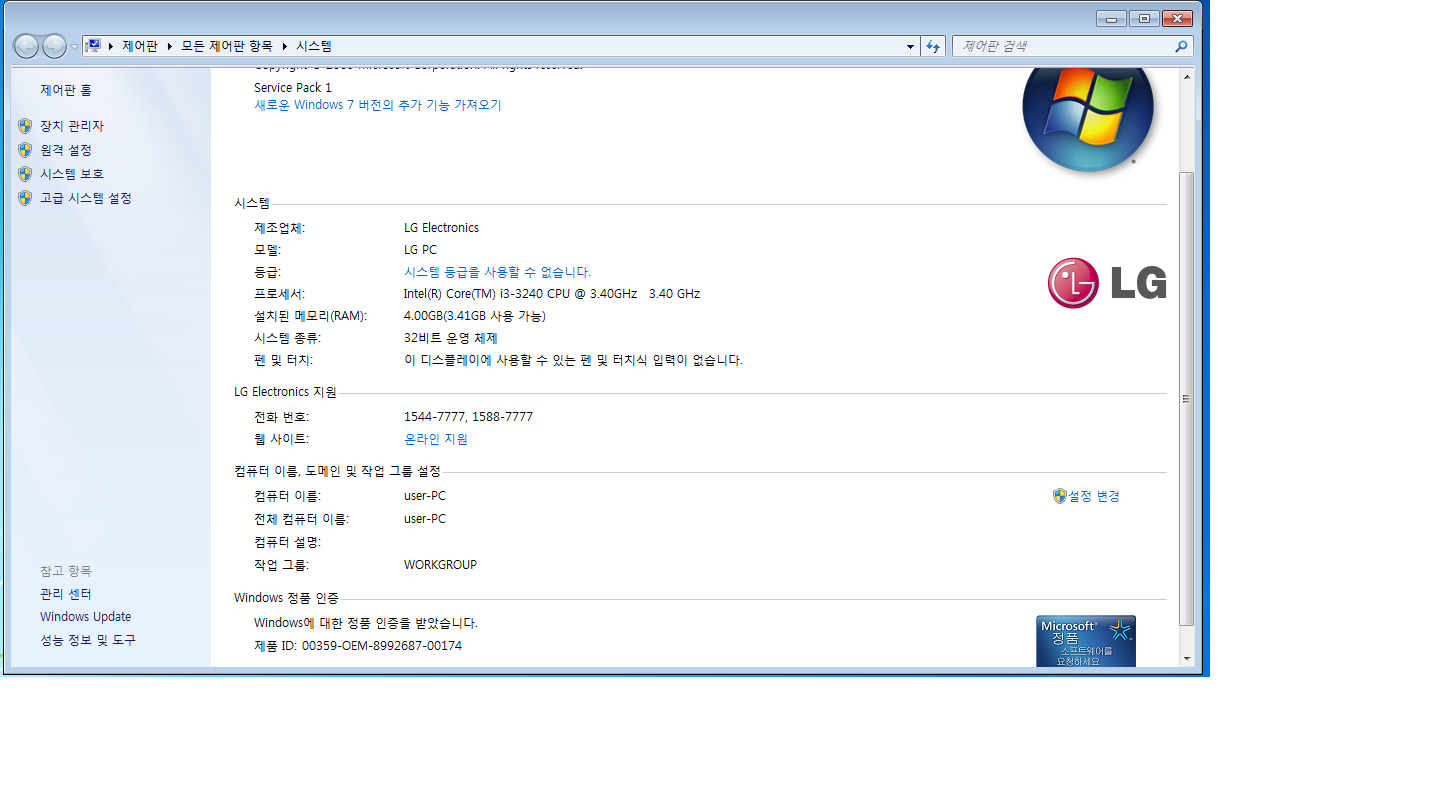
Task: Click the phone number '1544-7777, 1588-7777'
Action: tap(469, 417)
